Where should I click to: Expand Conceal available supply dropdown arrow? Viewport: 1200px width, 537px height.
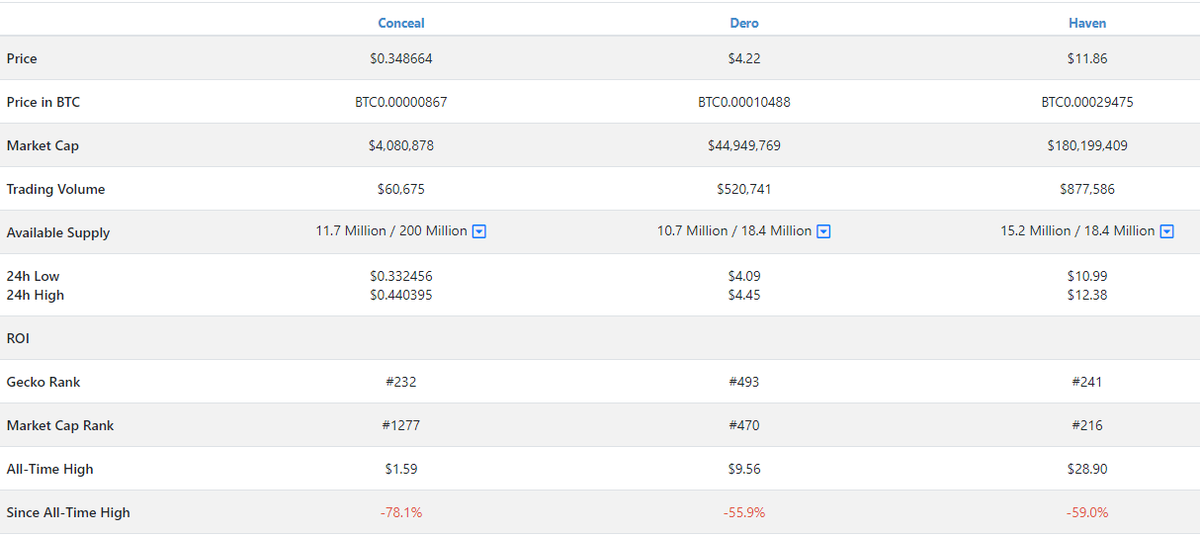click(479, 232)
